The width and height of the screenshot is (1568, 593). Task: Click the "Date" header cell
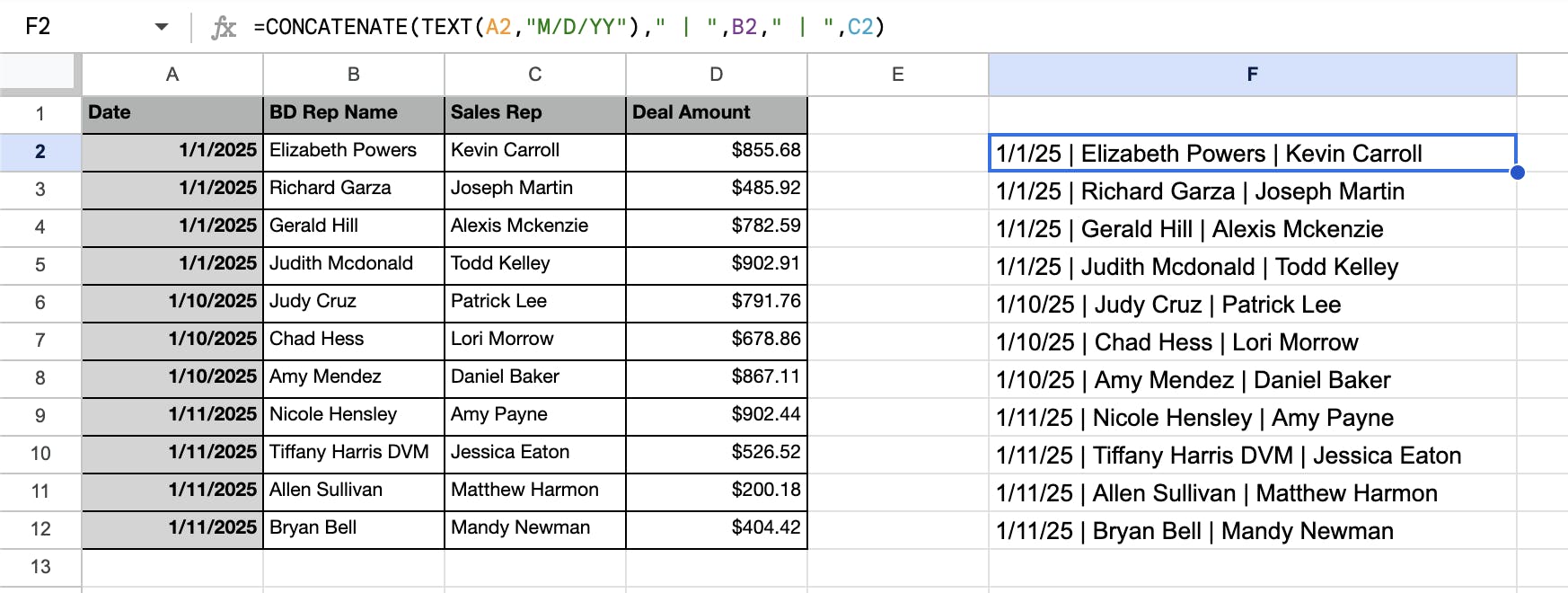(x=172, y=113)
